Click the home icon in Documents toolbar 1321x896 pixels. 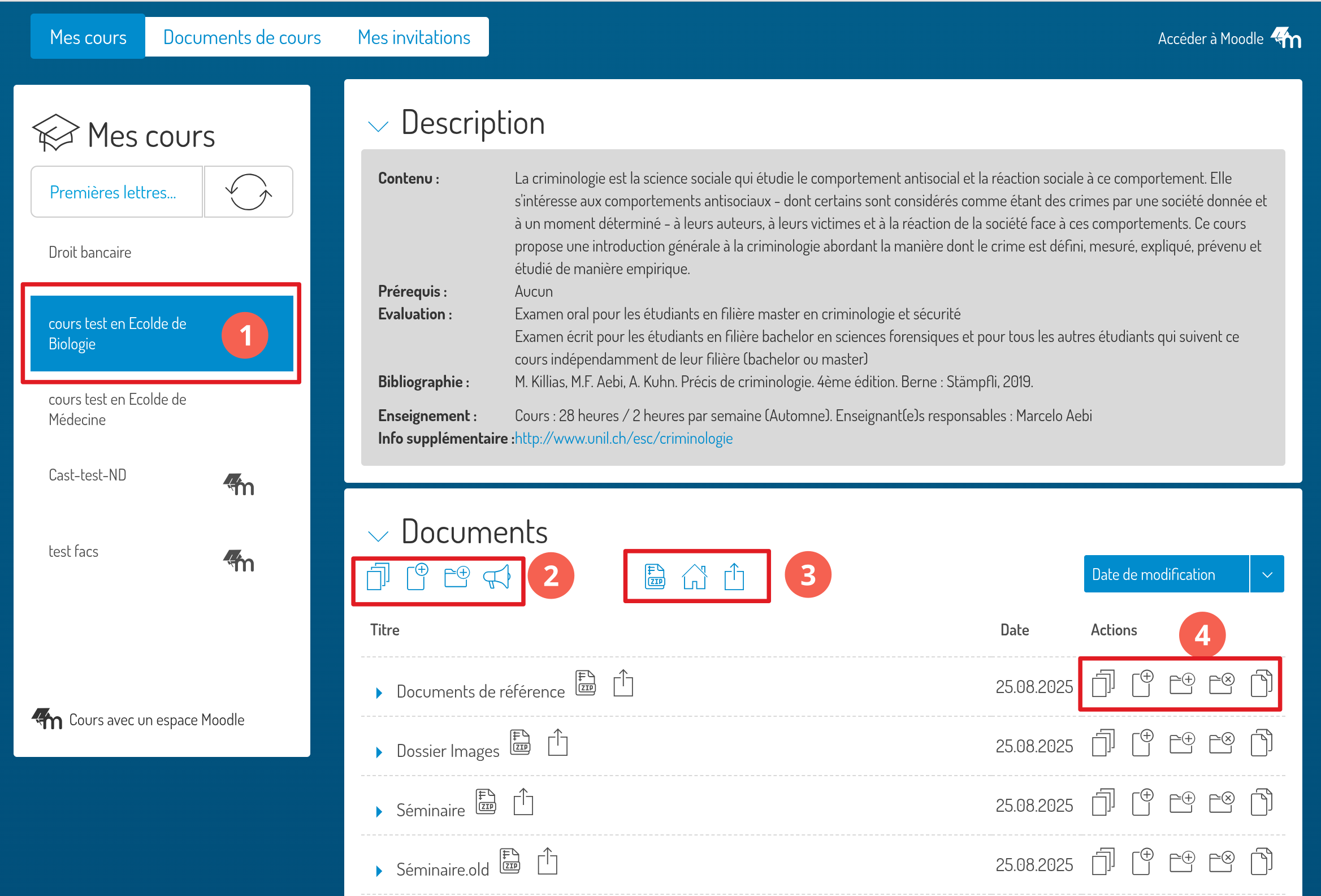point(694,577)
